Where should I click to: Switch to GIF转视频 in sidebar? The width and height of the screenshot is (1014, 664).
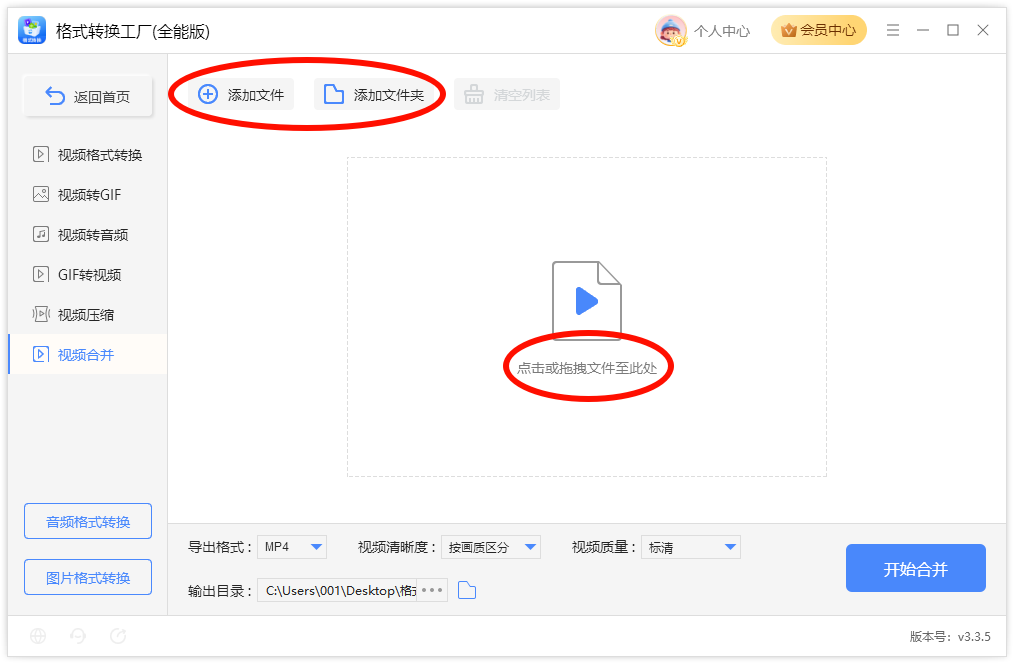pos(87,275)
